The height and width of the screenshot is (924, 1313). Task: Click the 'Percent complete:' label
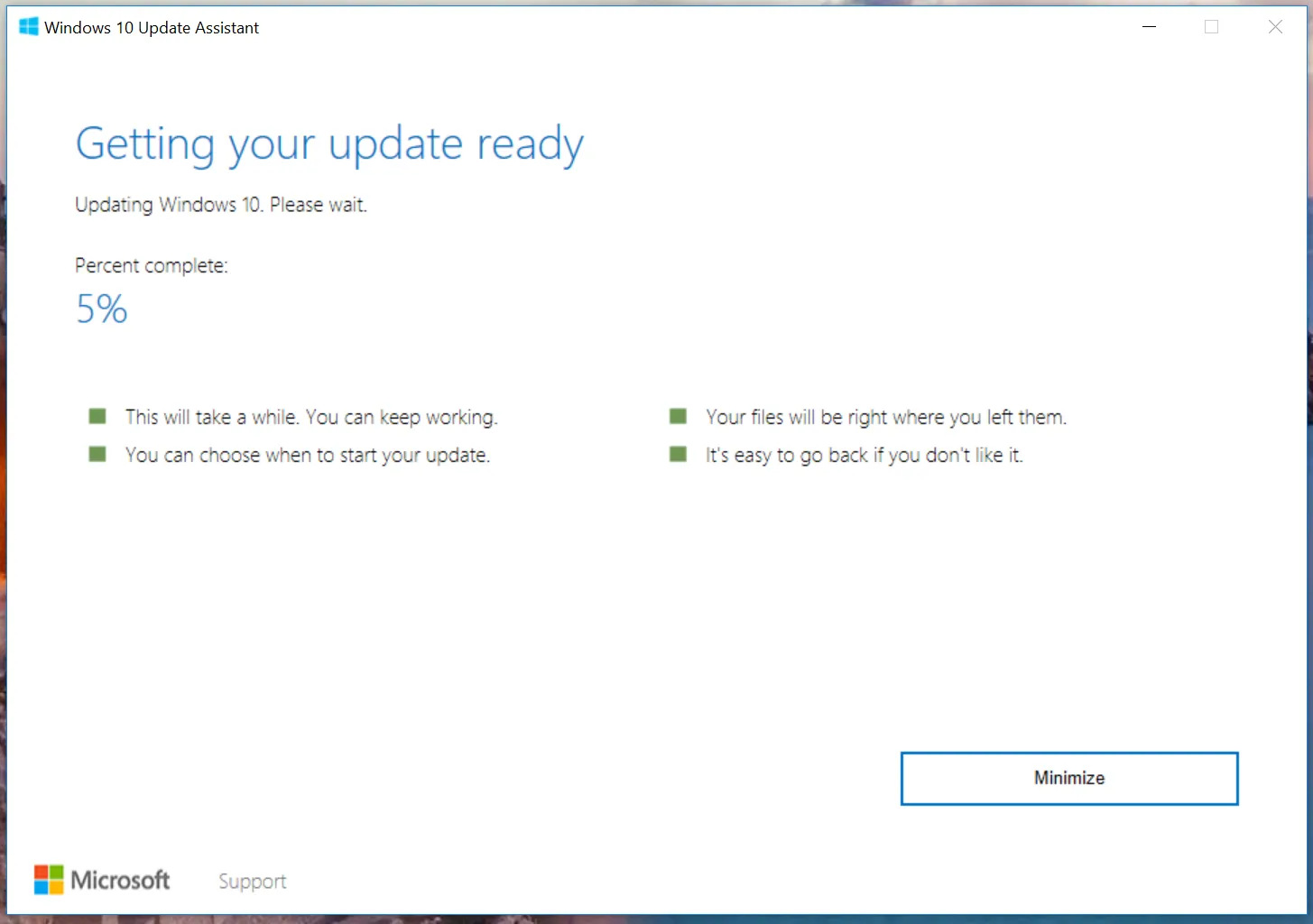tap(152, 265)
